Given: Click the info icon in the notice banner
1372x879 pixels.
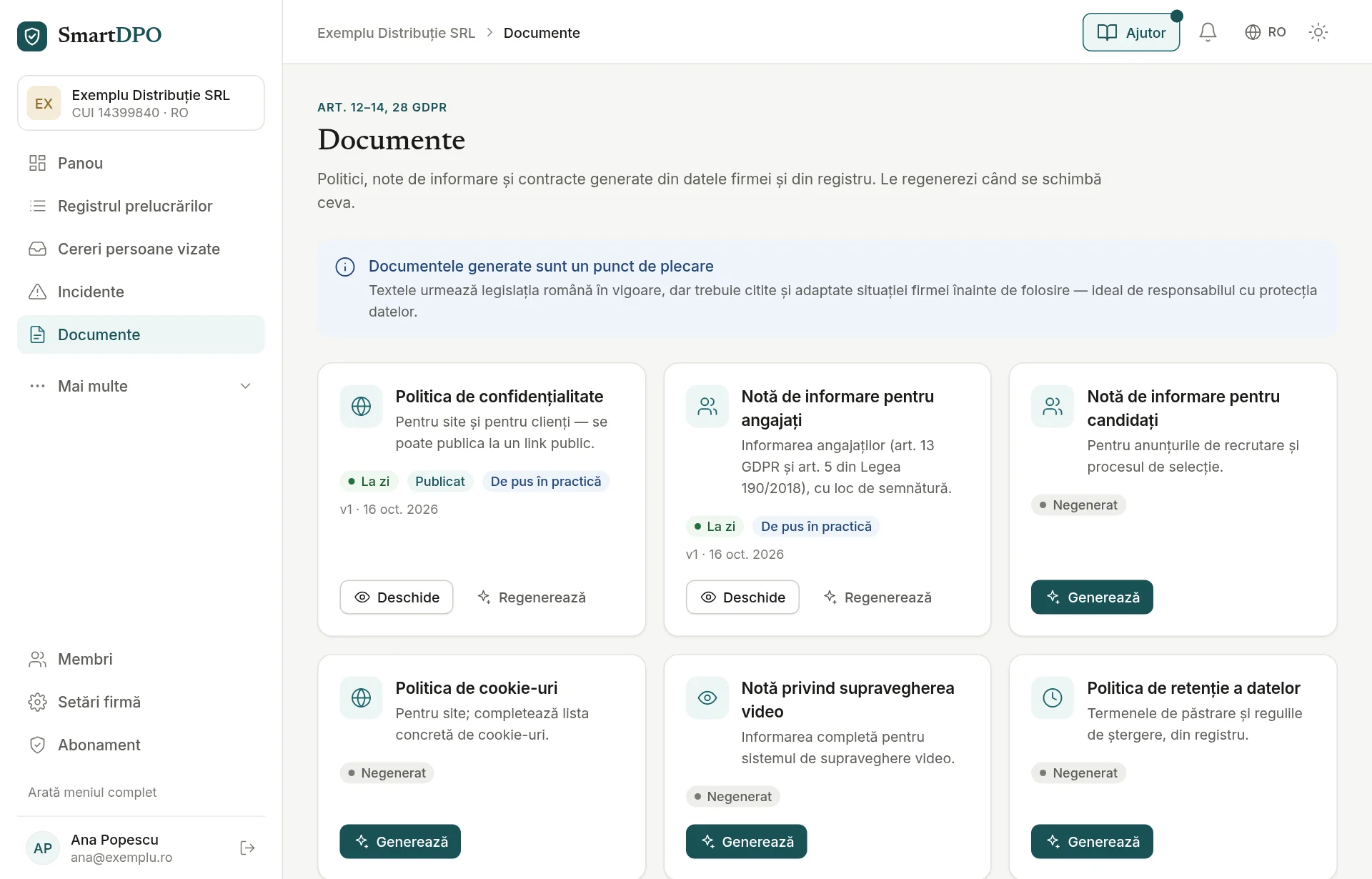Looking at the screenshot, I should click(345, 267).
